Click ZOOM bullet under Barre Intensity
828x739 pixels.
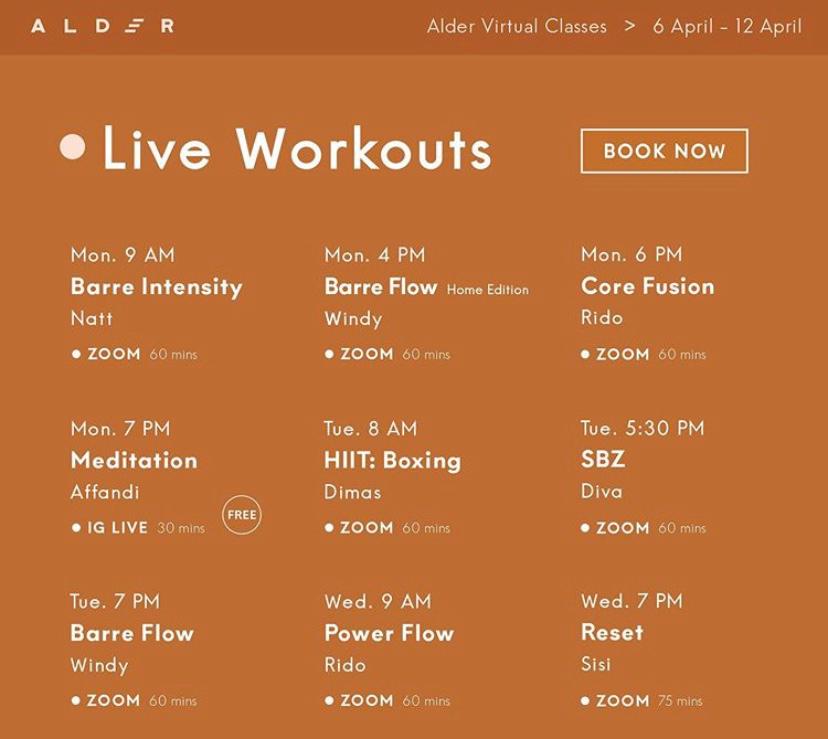pos(76,354)
